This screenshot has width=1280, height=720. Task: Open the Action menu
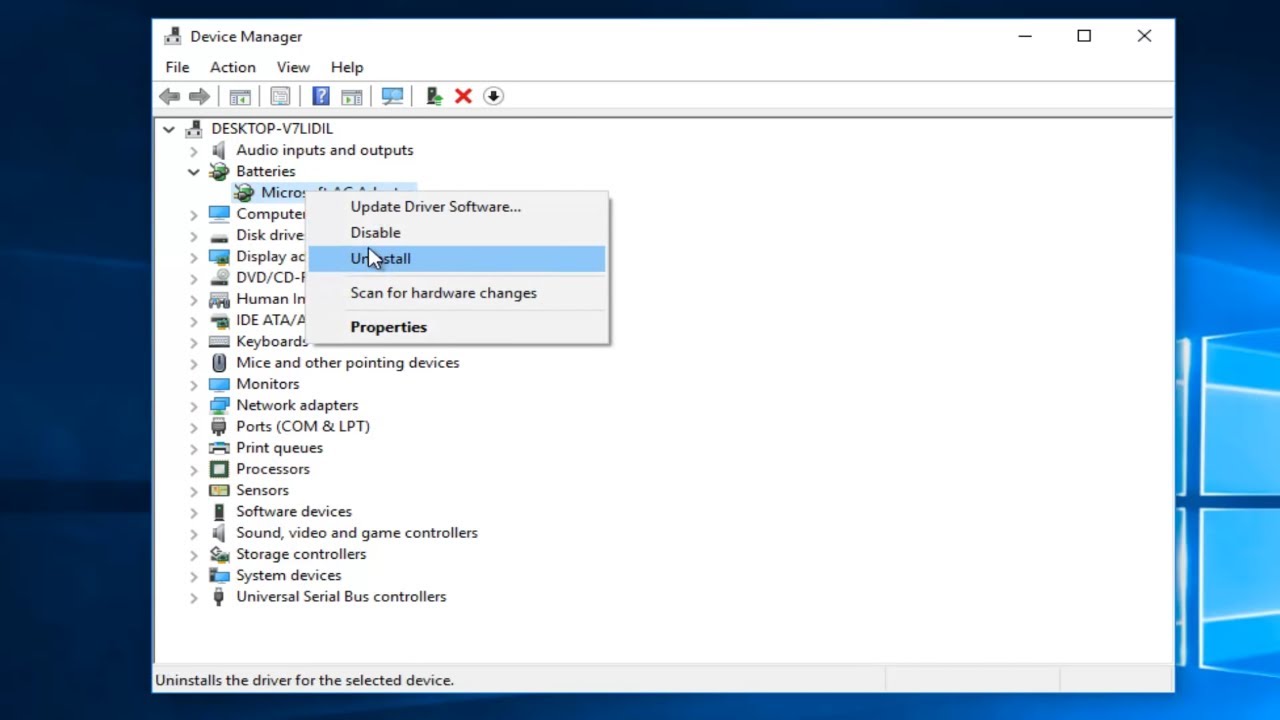[x=233, y=67]
